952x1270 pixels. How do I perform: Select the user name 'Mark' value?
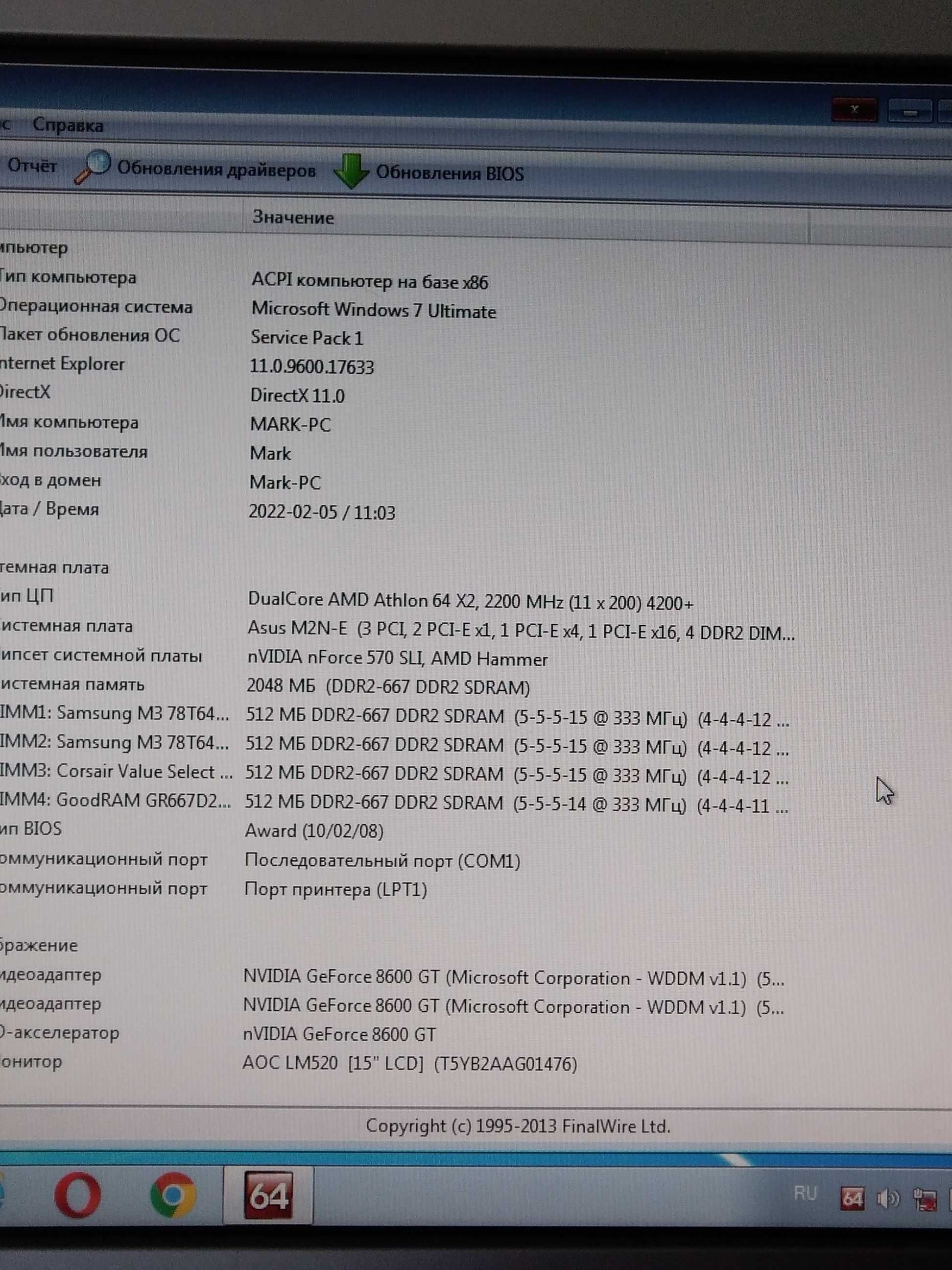tap(270, 453)
